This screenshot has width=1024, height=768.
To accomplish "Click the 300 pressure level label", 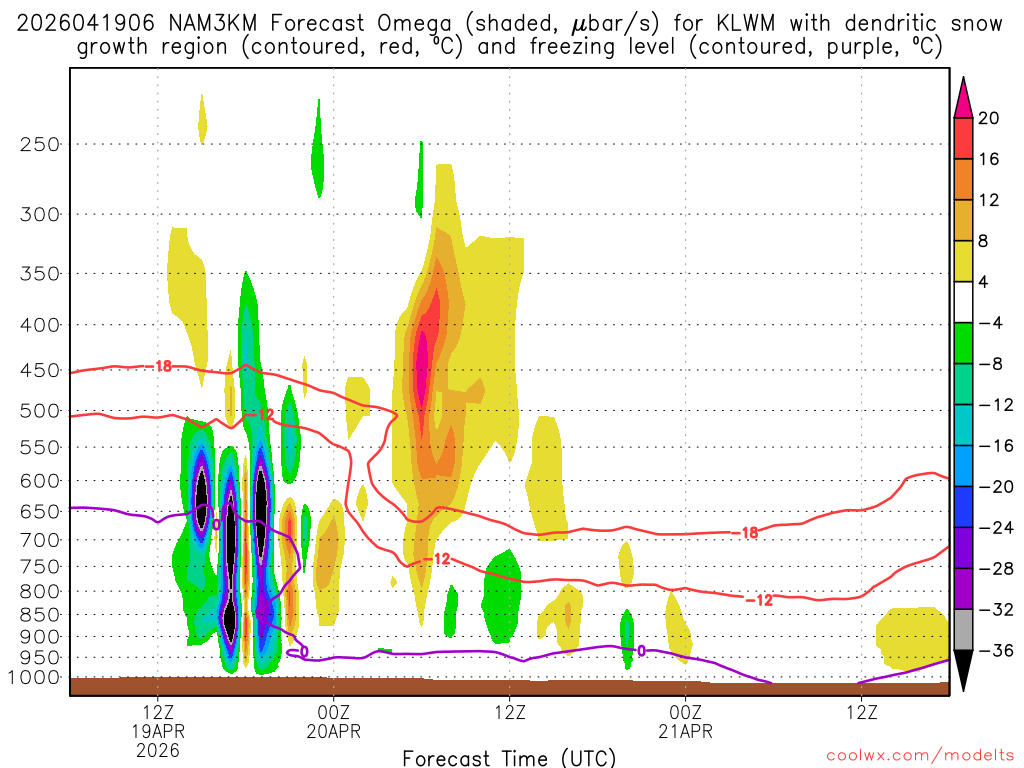I will 40,214.
